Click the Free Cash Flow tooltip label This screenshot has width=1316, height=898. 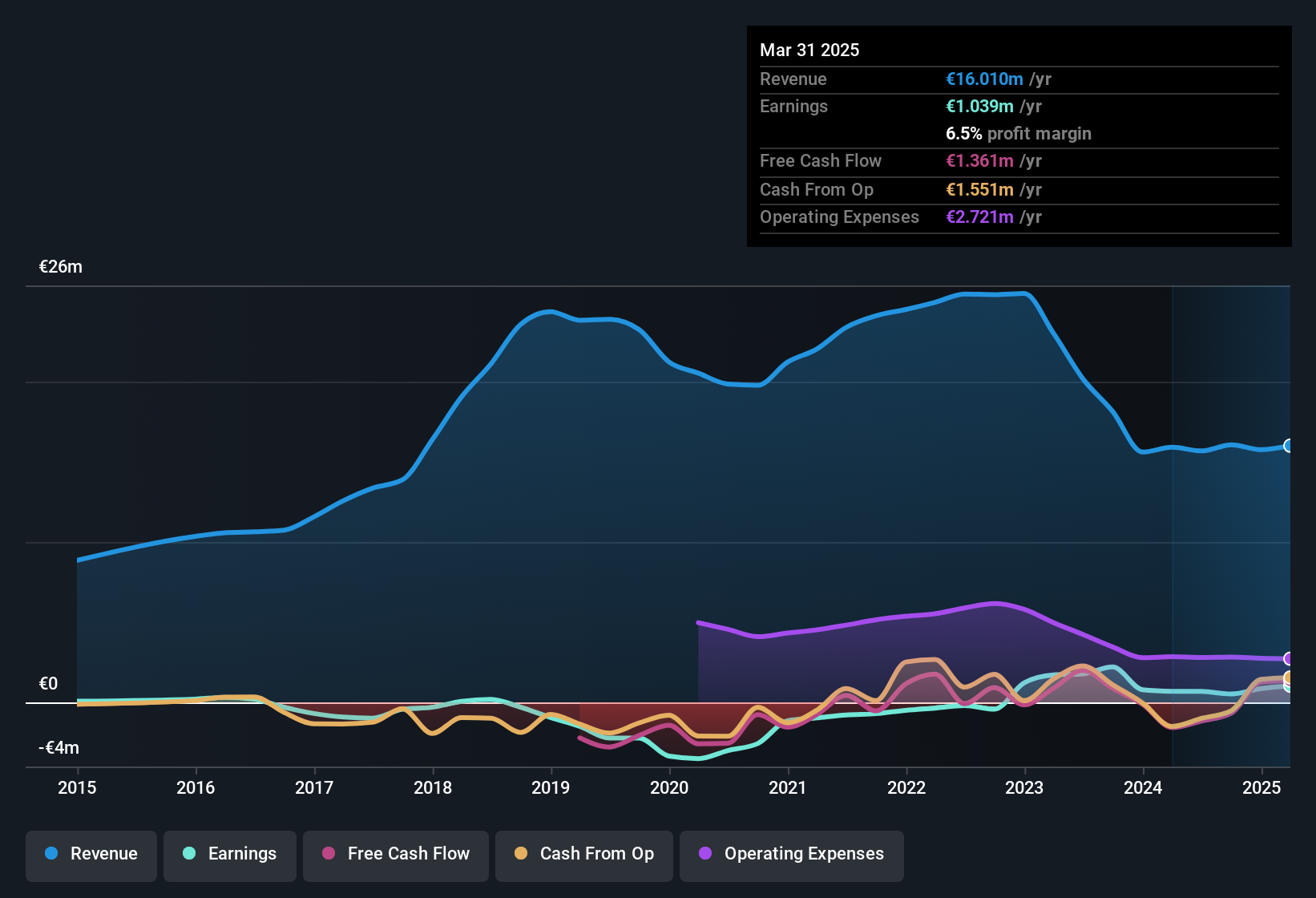(821, 160)
